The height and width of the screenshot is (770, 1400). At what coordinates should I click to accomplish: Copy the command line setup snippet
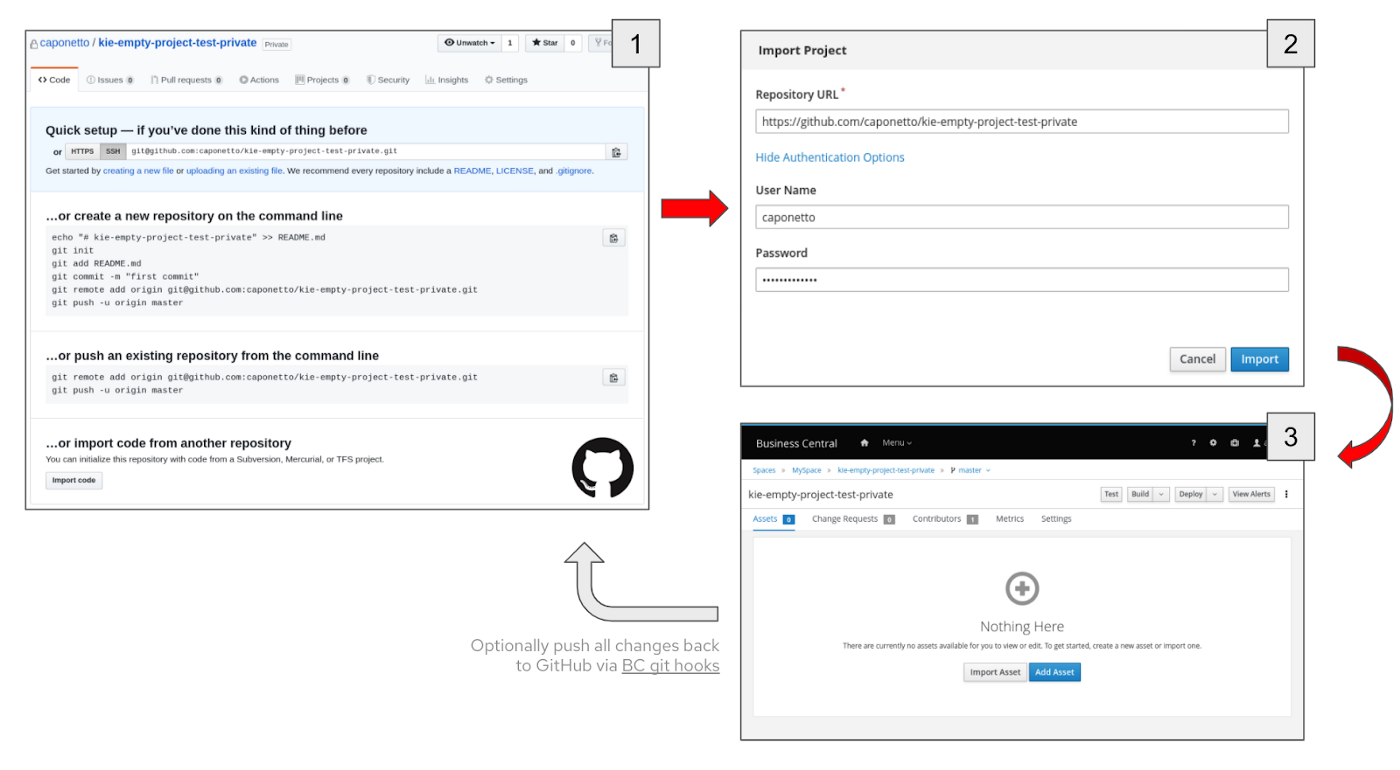pyautogui.click(x=613, y=237)
